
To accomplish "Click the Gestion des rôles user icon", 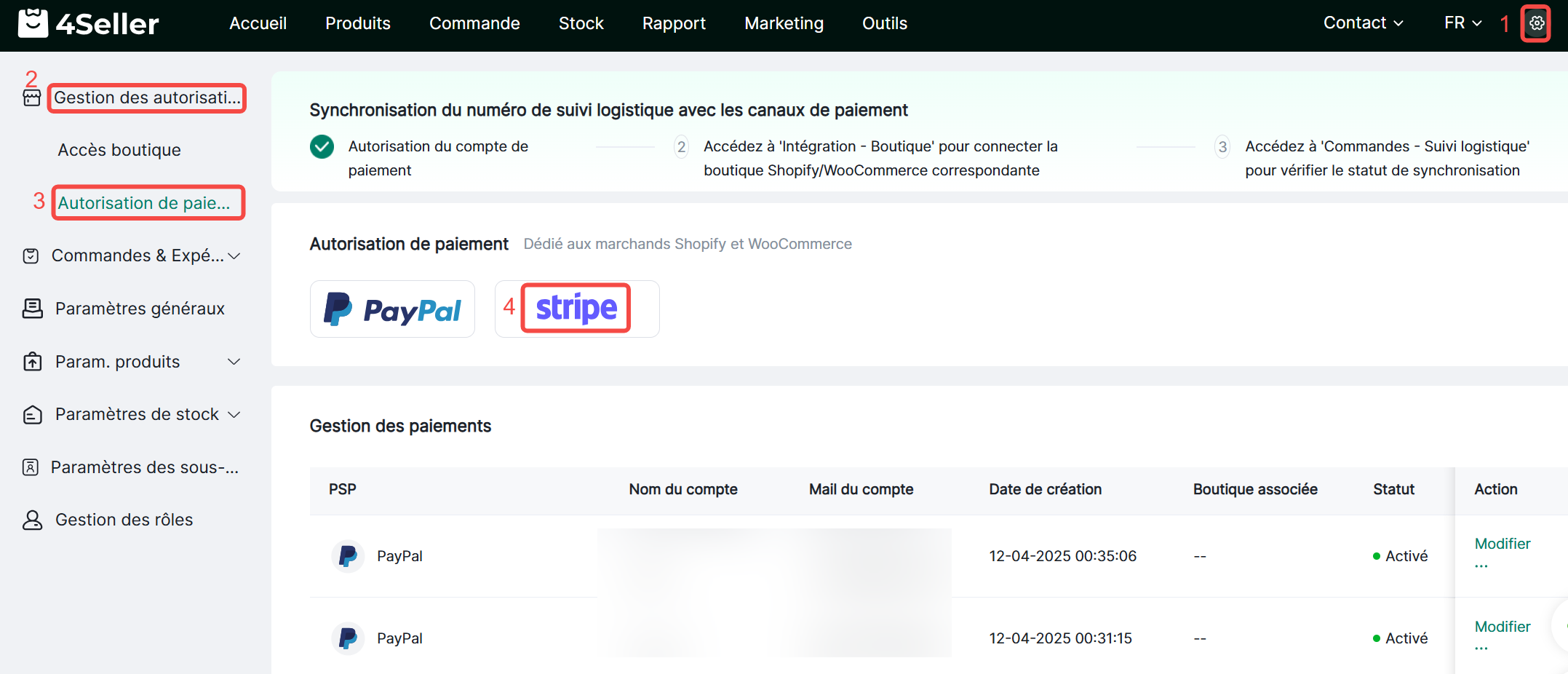I will (32, 520).
